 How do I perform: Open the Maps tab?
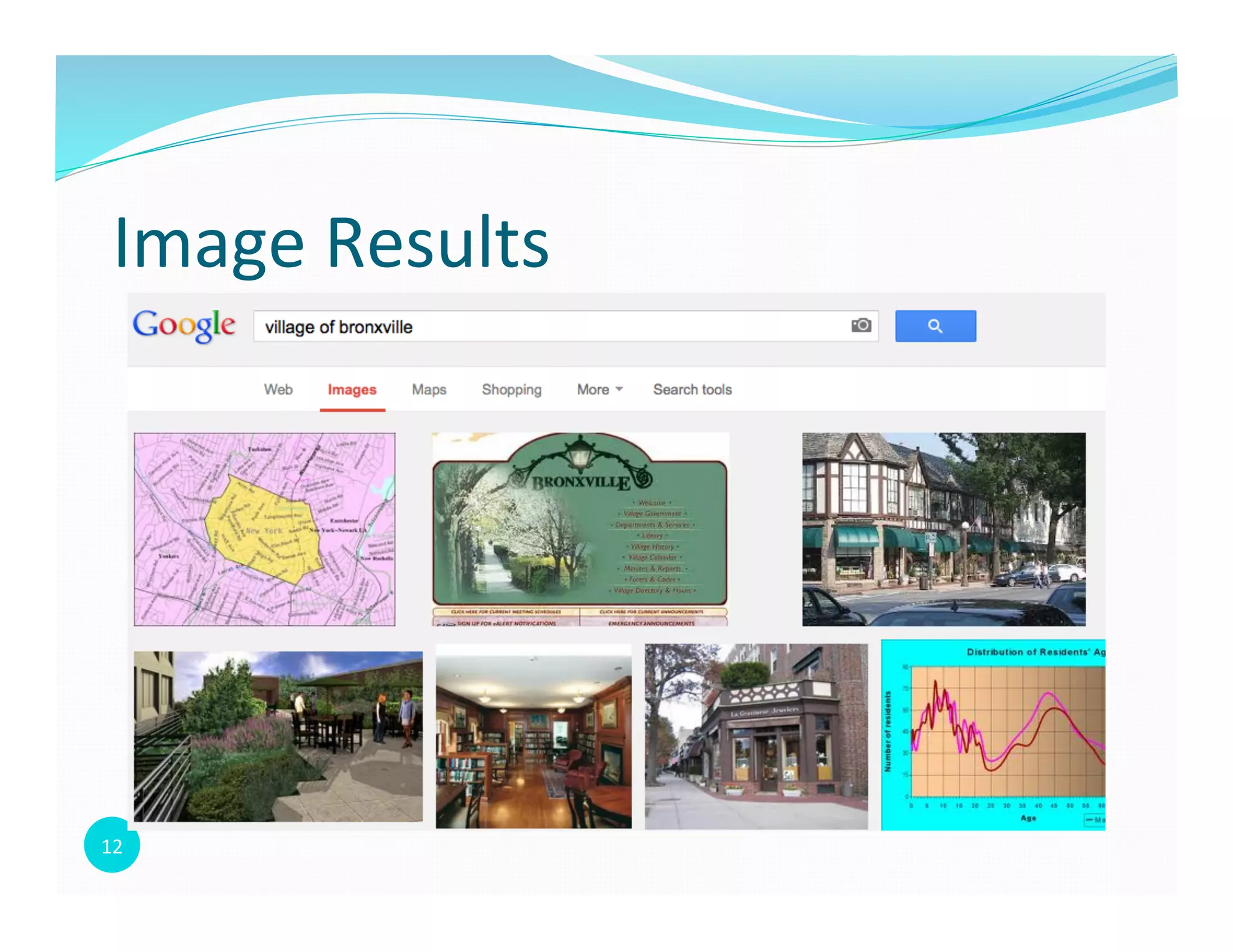click(429, 389)
